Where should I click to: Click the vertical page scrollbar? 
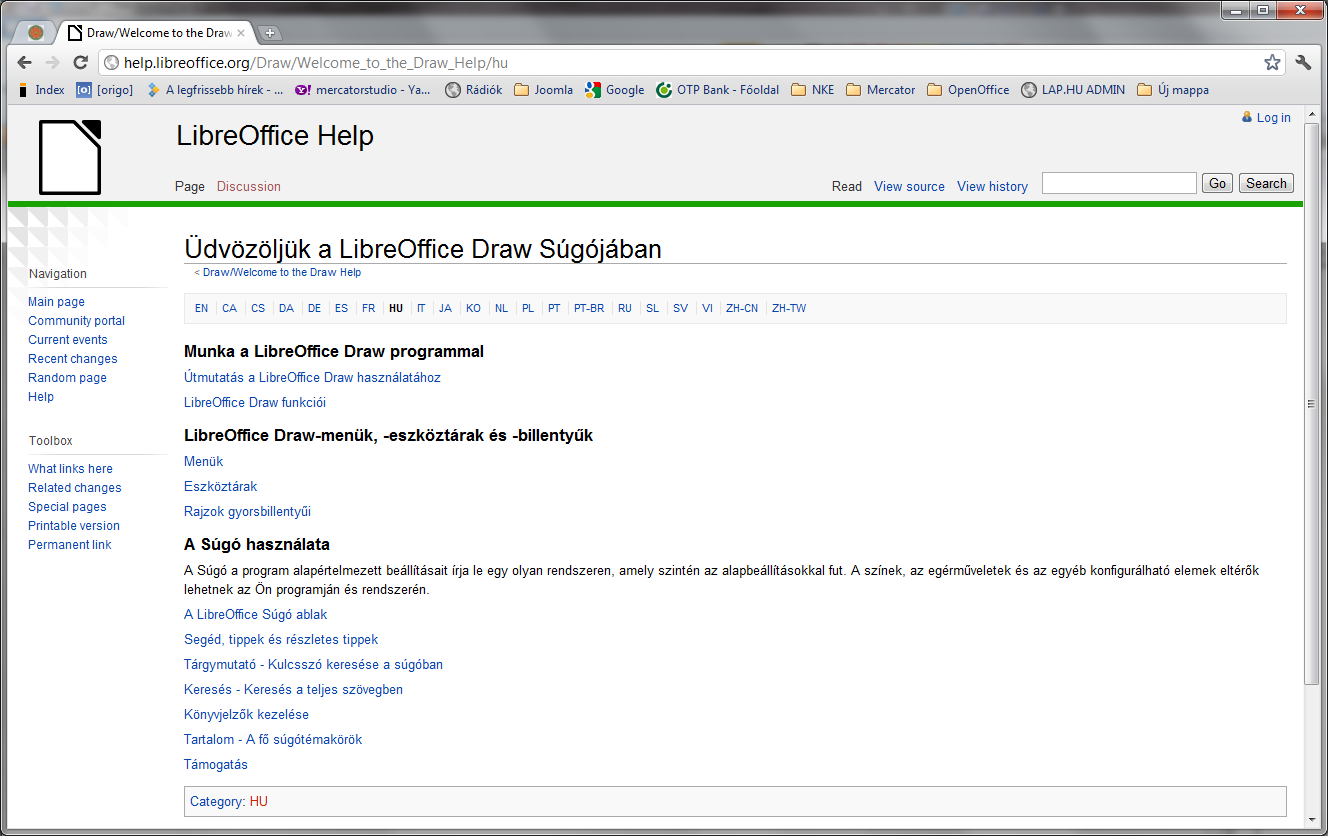tap(1313, 404)
